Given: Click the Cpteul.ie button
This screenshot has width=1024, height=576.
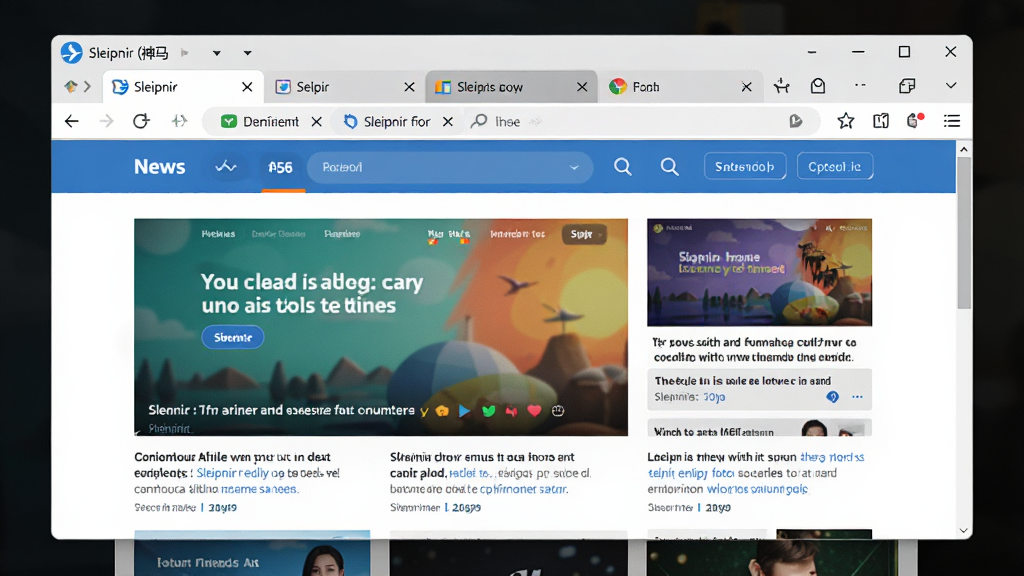Looking at the screenshot, I should point(835,167).
